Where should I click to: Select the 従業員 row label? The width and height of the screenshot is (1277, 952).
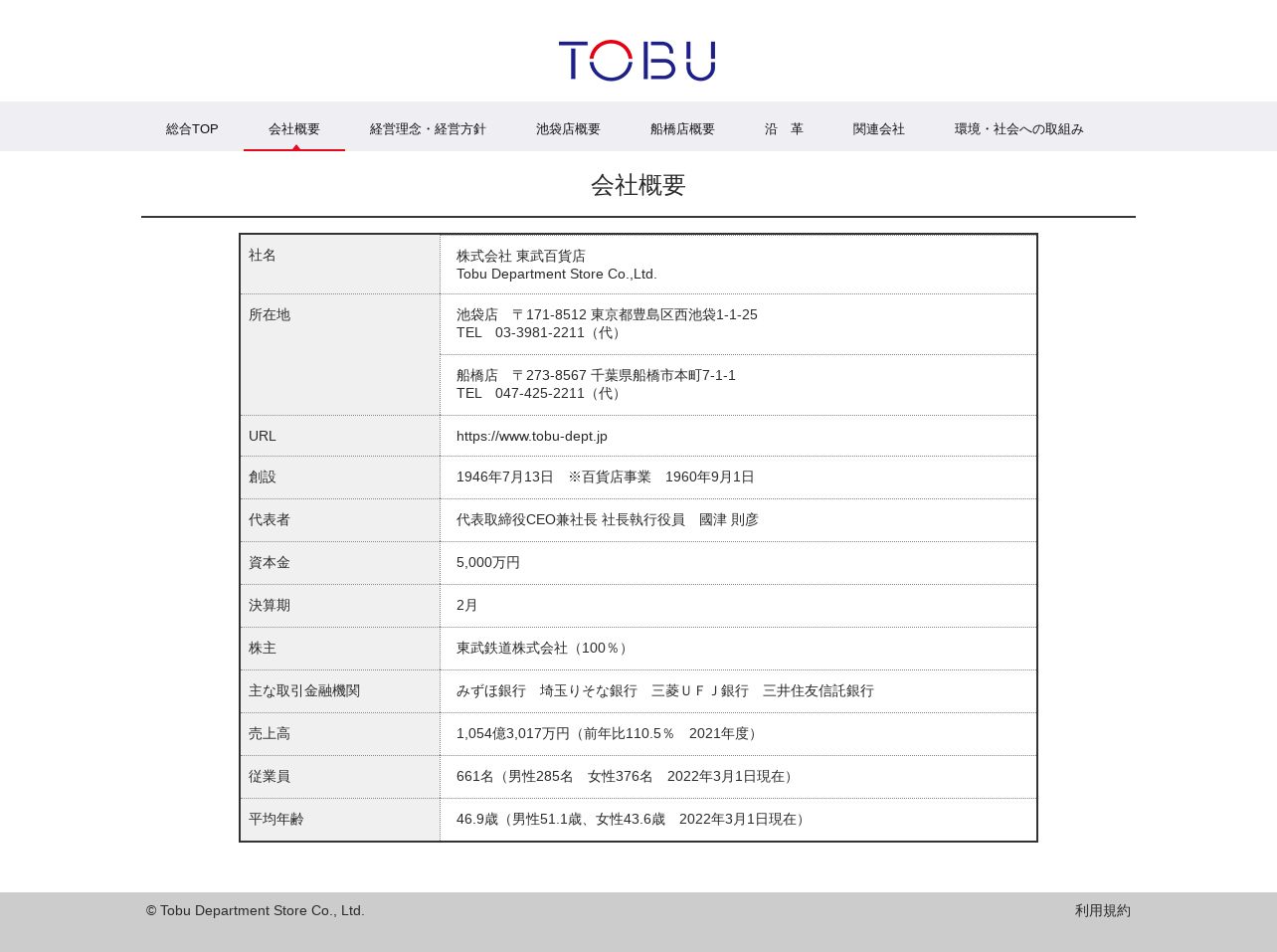tap(270, 776)
